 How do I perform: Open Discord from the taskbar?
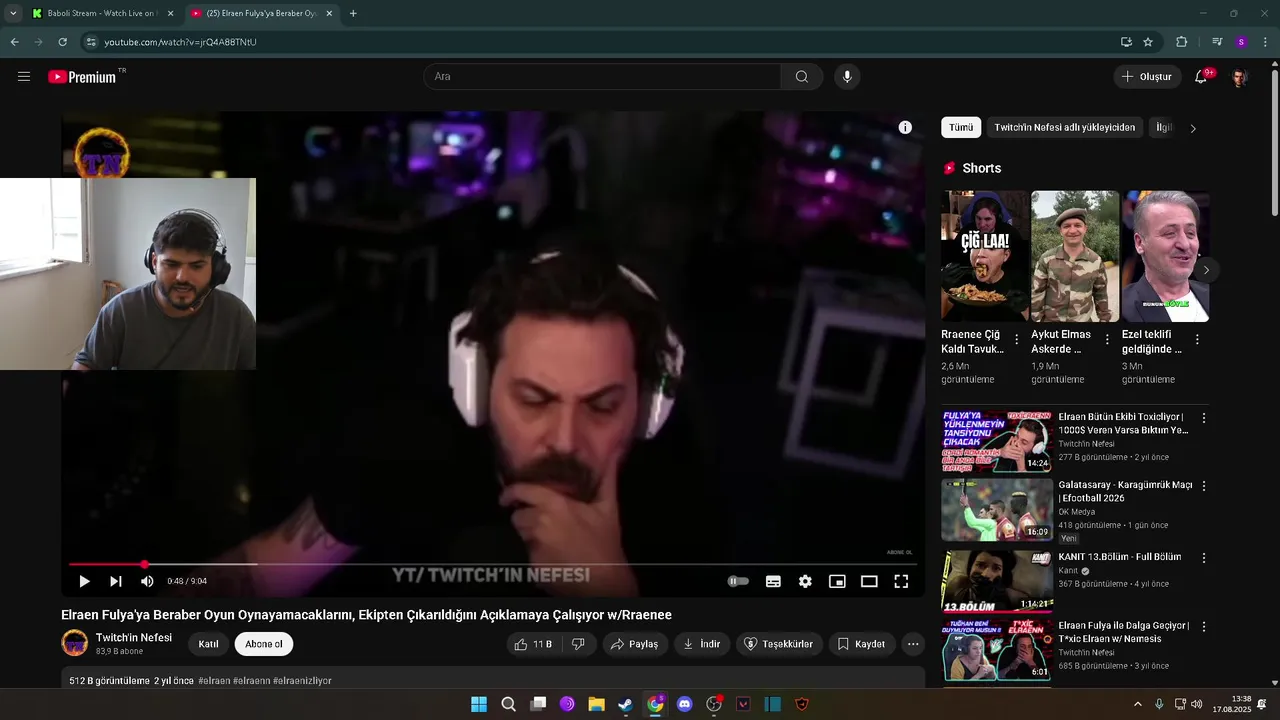[684, 704]
